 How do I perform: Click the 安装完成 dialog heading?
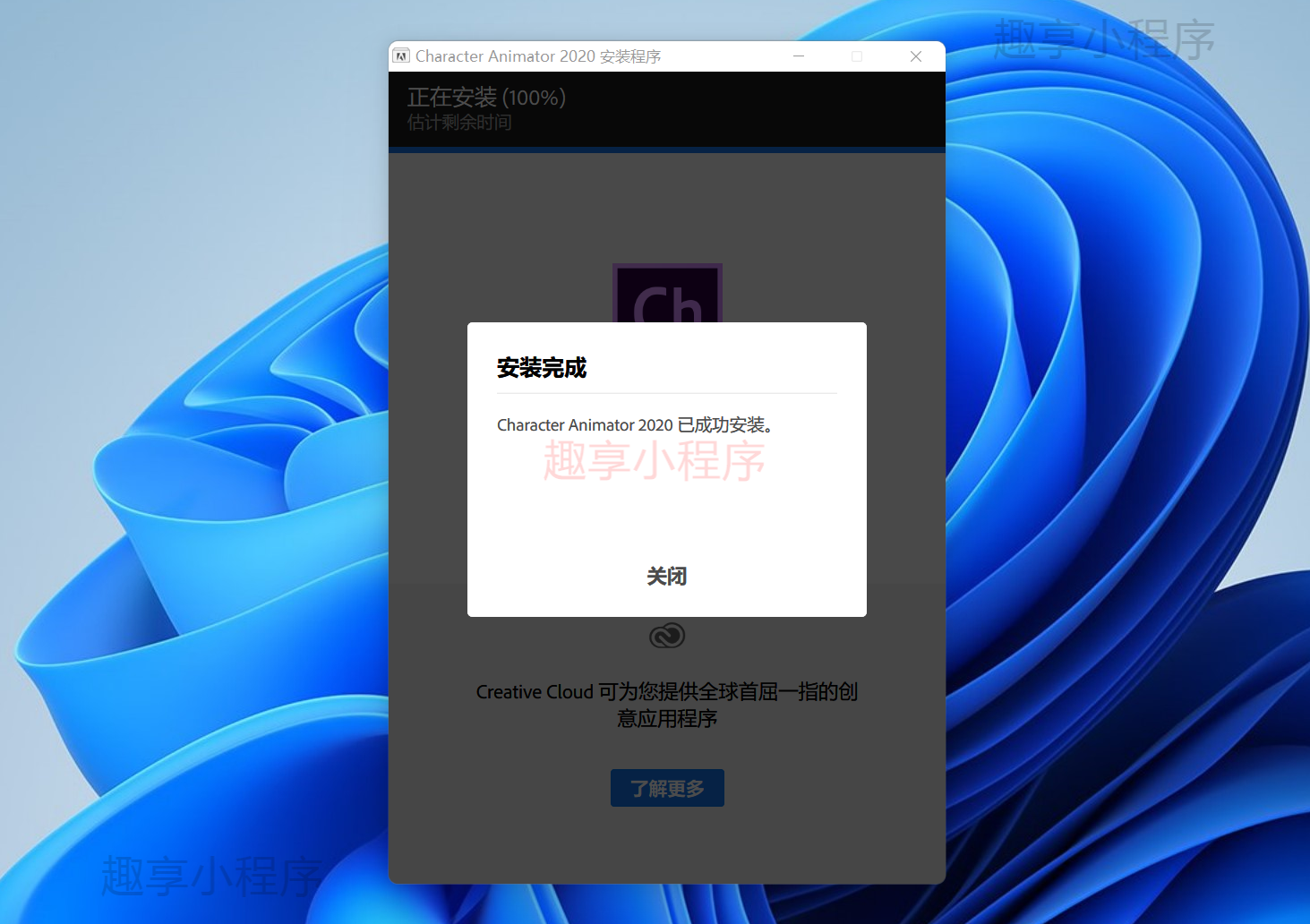click(542, 368)
